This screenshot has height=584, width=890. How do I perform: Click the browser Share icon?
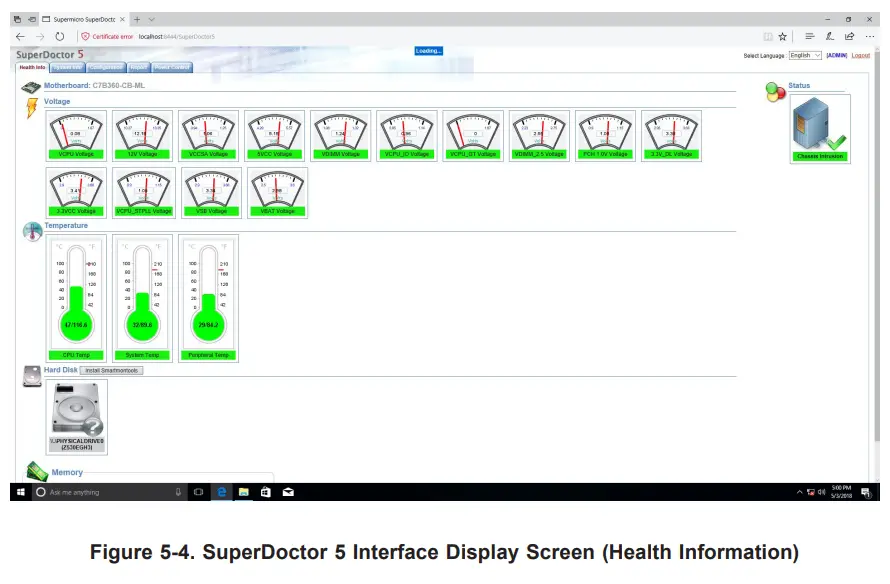point(849,36)
